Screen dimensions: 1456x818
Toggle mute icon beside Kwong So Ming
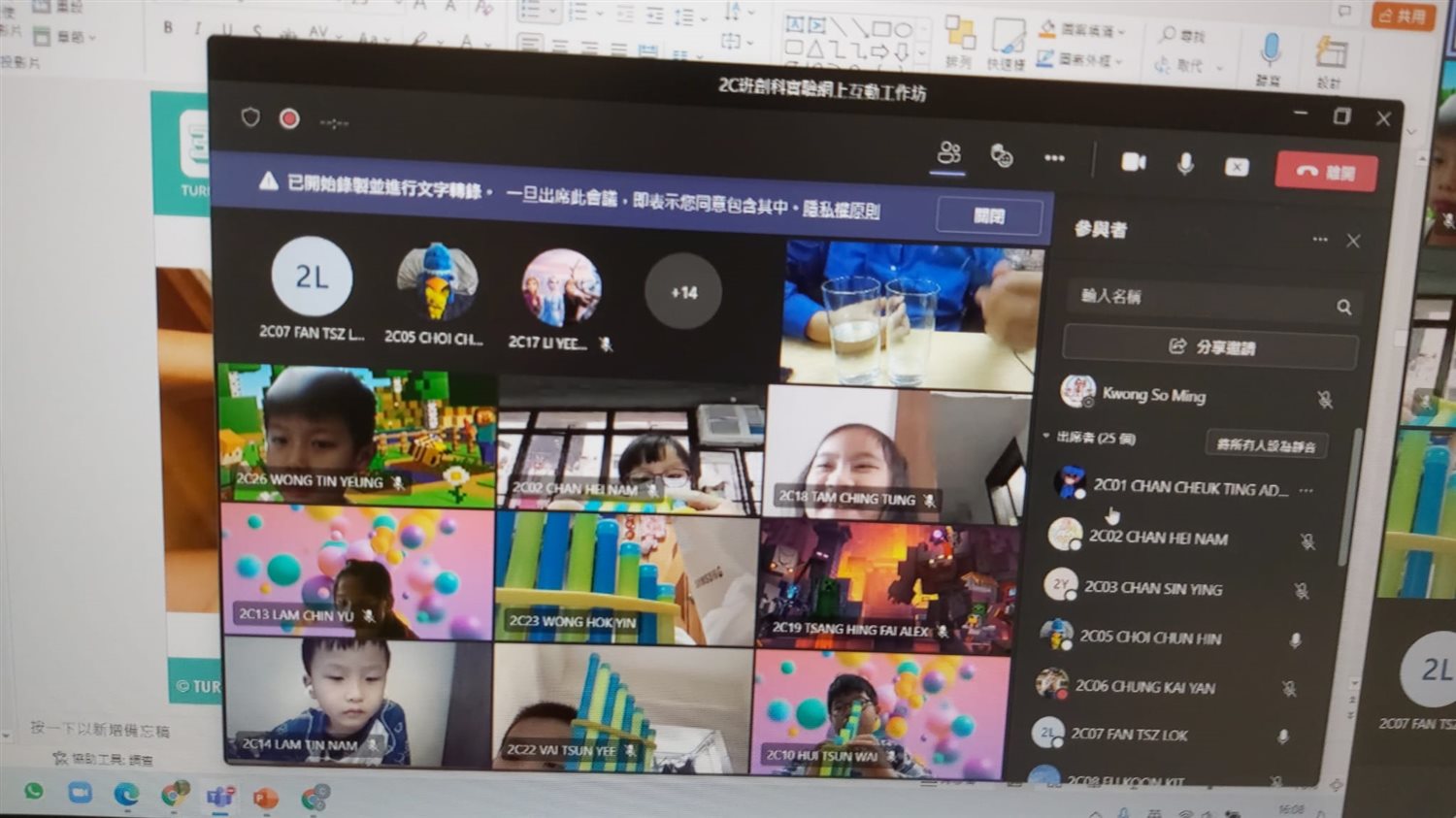(x=1324, y=399)
